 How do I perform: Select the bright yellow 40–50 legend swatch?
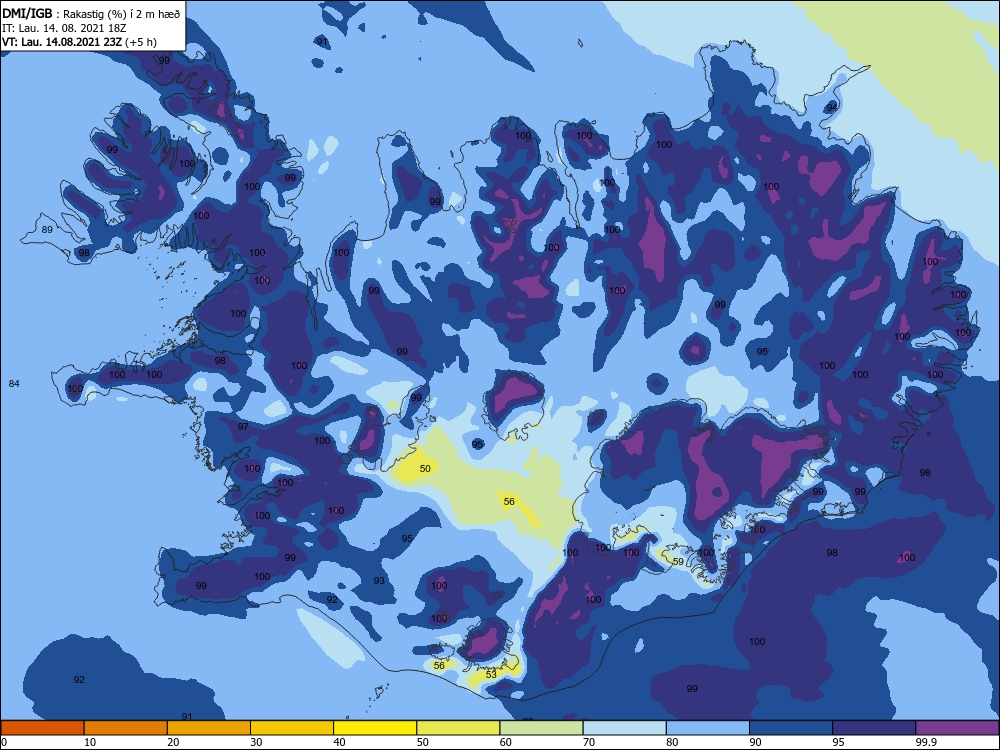[375, 728]
